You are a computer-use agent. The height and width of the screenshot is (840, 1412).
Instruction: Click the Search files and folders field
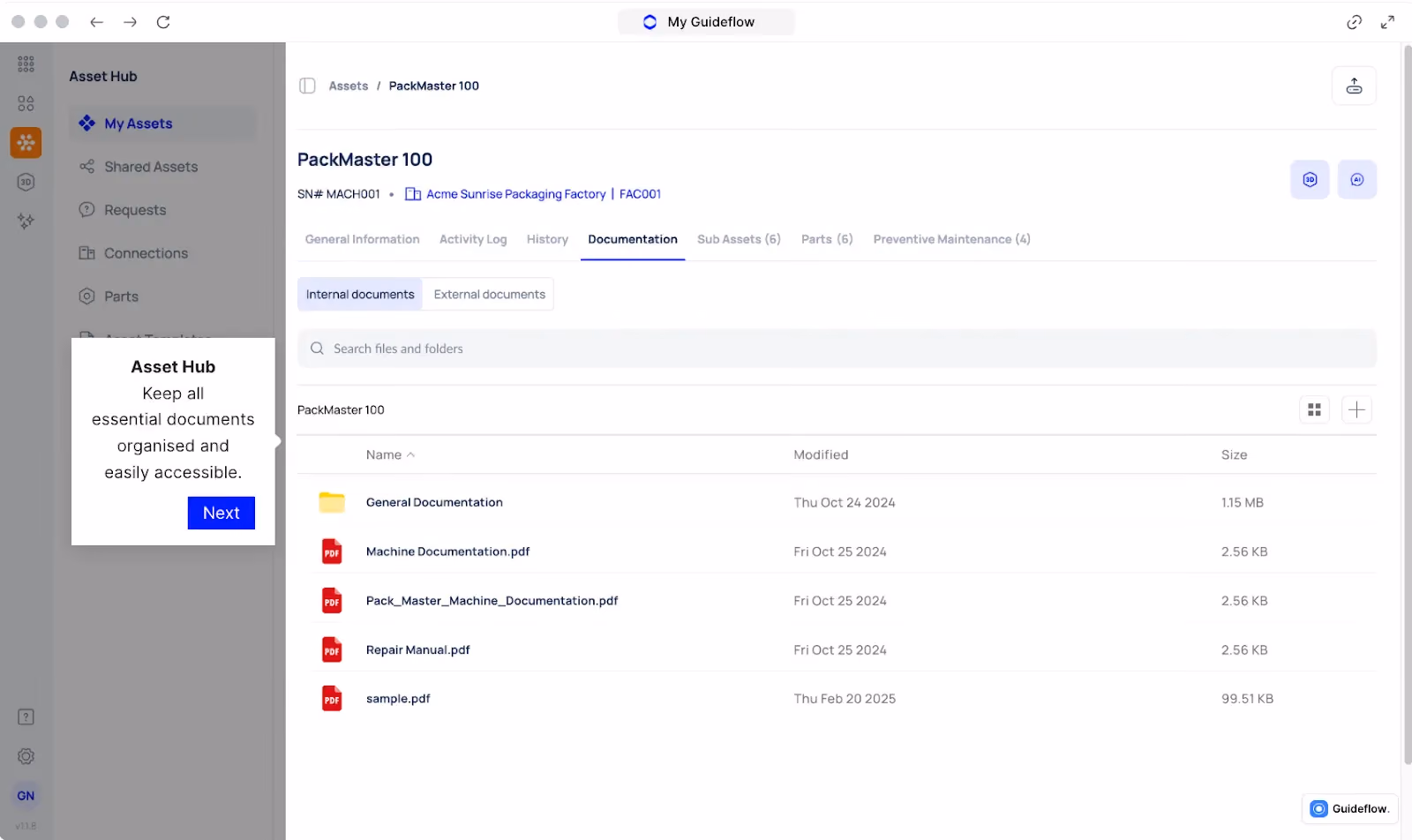pos(837,349)
